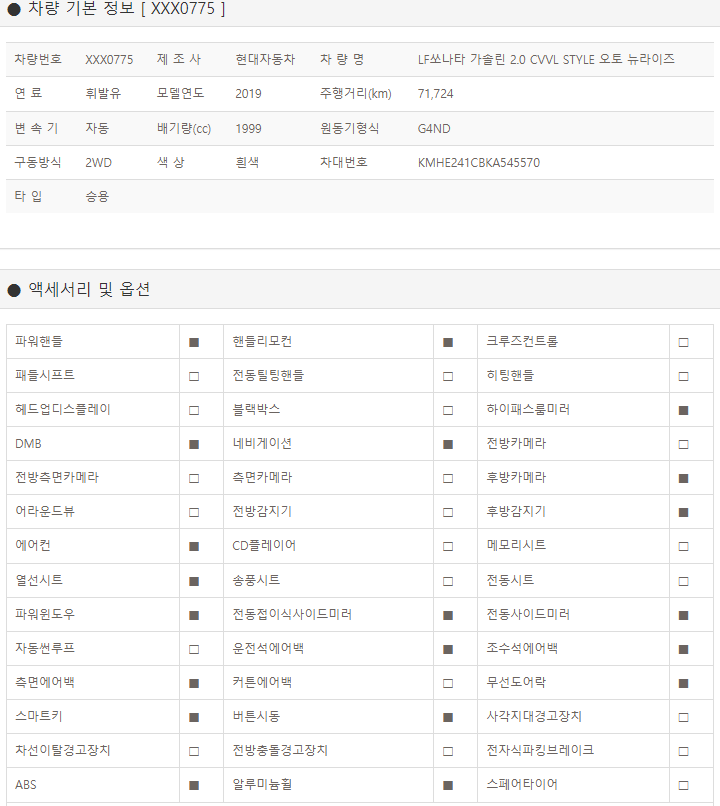Image resolution: width=720 pixels, height=806 pixels.
Task: Check the 전방측면카메라 option box
Action: (x=194, y=478)
